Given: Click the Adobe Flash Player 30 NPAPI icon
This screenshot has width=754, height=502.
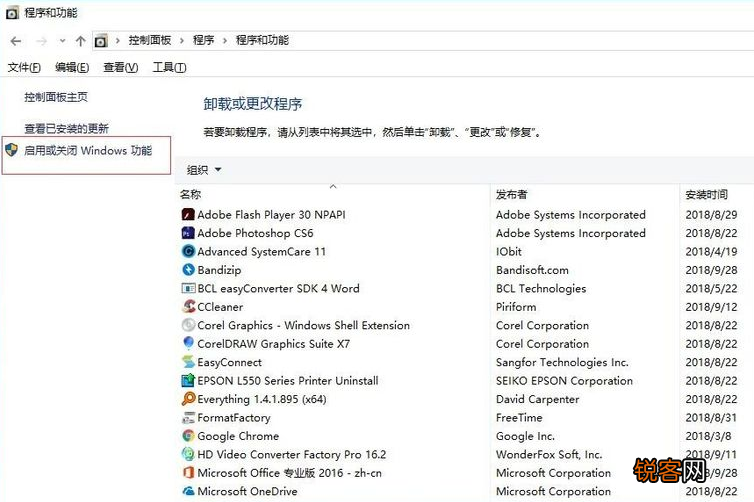Looking at the screenshot, I should coord(188,214).
